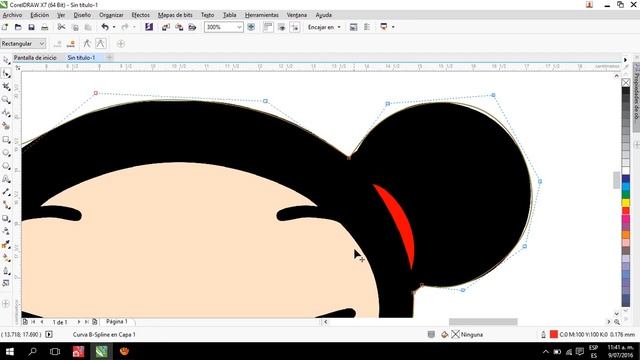The width and height of the screenshot is (640, 360).
Task: Toggle the show grid button
Action: 282,27
